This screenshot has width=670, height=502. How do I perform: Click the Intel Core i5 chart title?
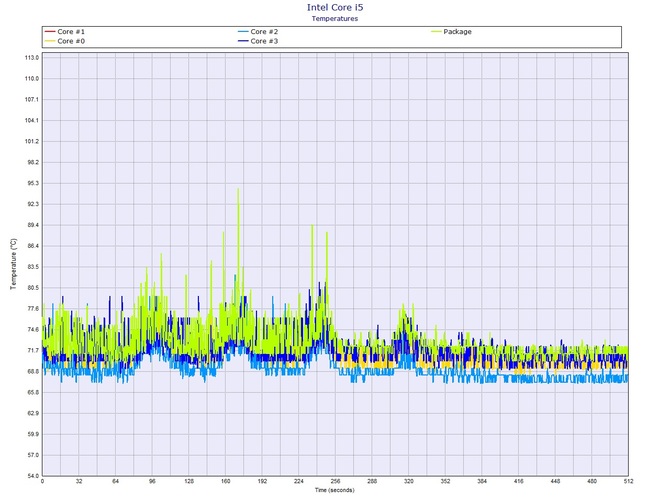coord(335,7)
